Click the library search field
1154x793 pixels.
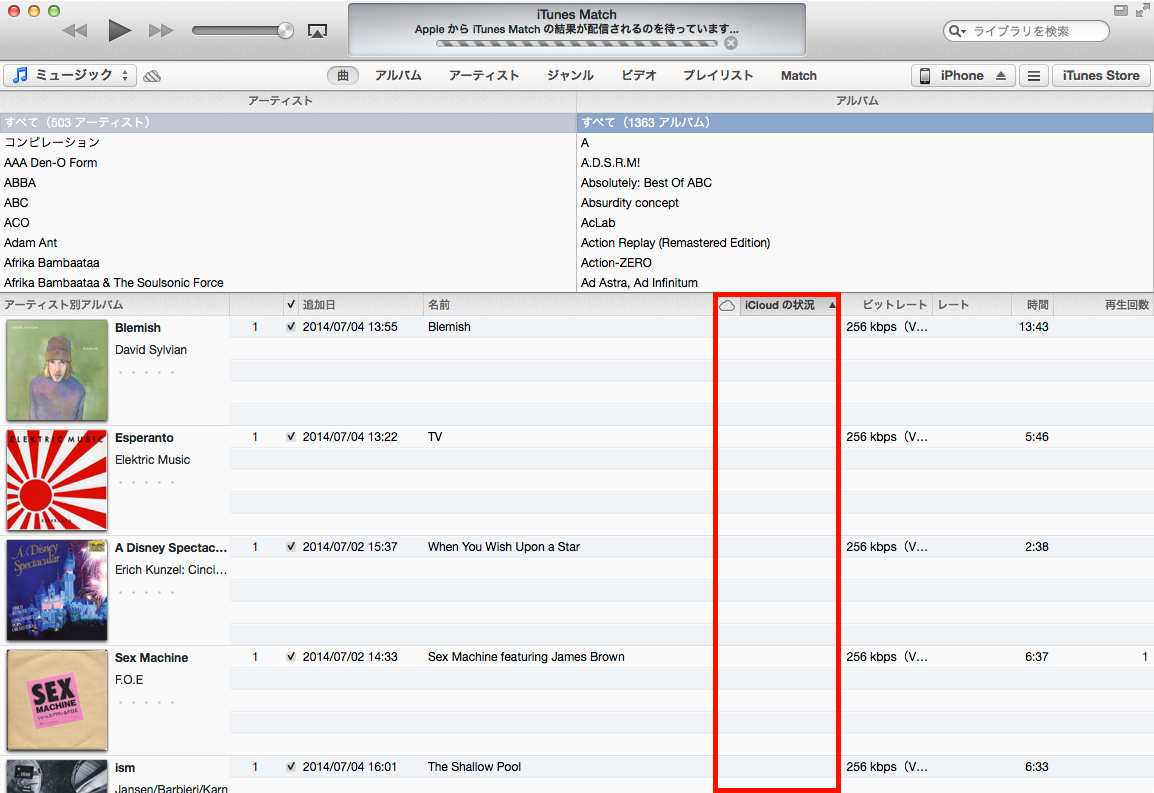click(1026, 31)
